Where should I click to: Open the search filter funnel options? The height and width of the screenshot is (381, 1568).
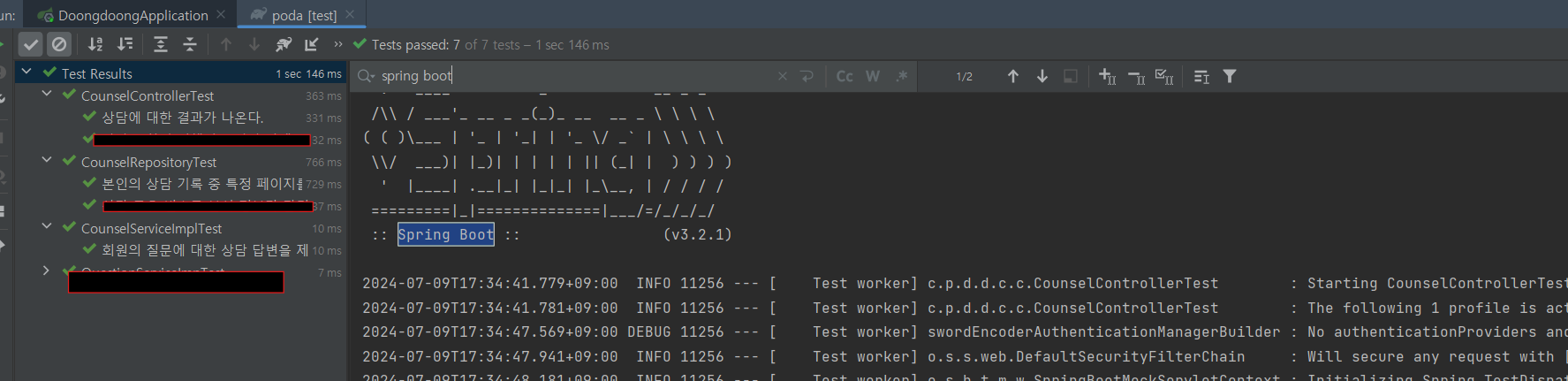click(x=1230, y=77)
